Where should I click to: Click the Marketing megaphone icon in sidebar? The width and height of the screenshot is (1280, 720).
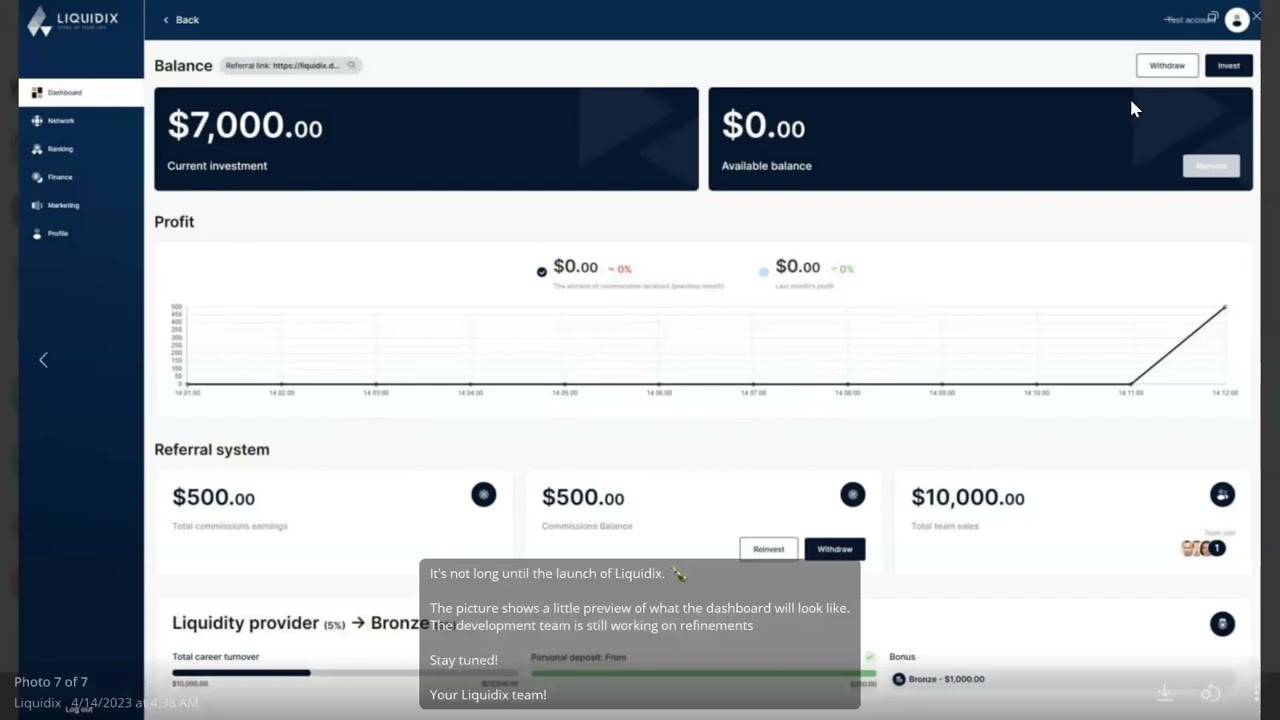[37, 205]
